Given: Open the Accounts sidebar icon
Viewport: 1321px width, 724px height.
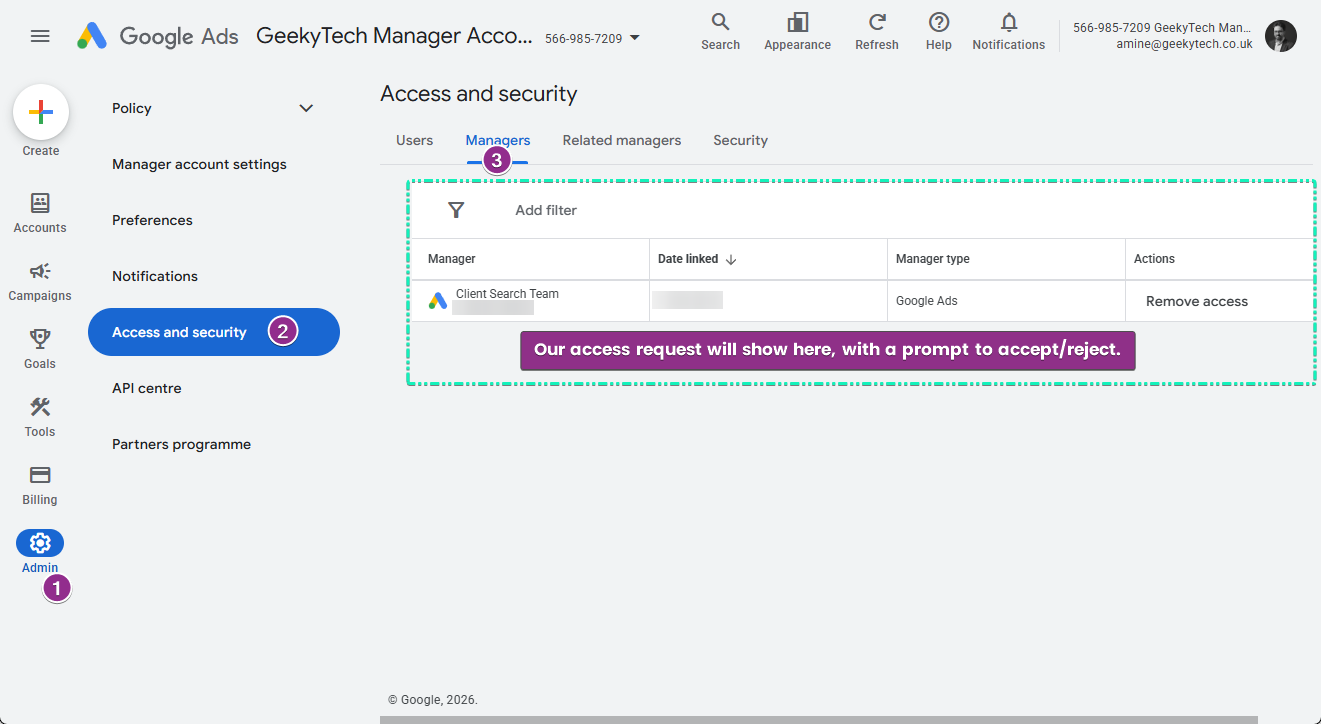Looking at the screenshot, I should pos(40,203).
